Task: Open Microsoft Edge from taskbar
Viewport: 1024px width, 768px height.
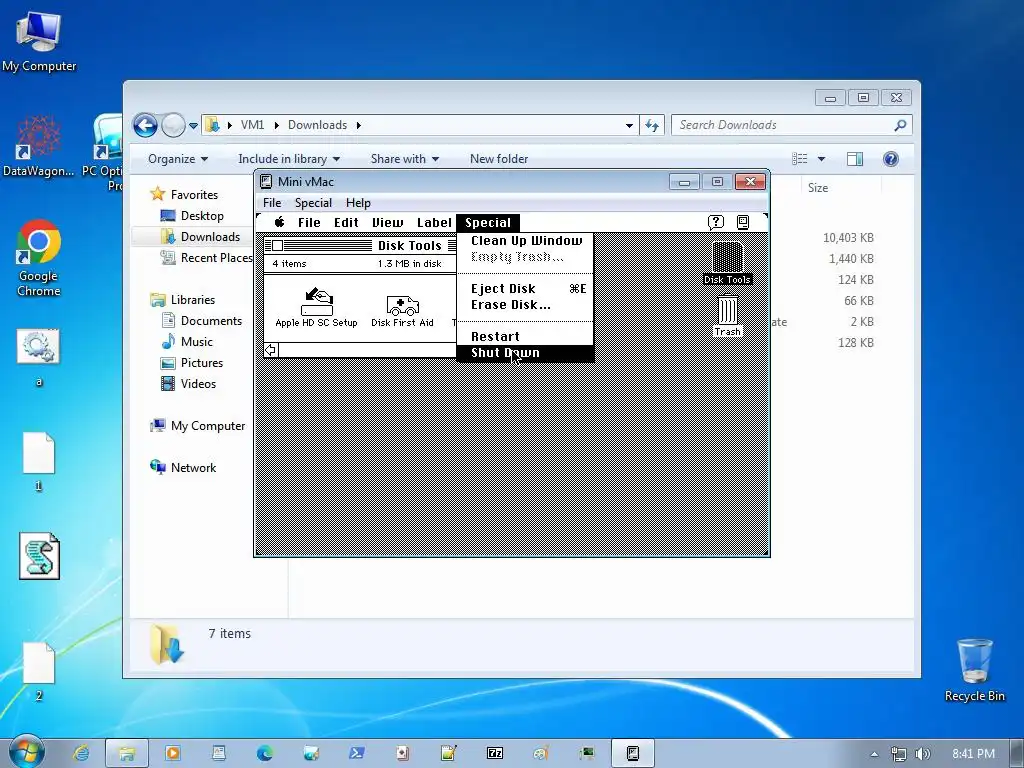Action: [264, 753]
